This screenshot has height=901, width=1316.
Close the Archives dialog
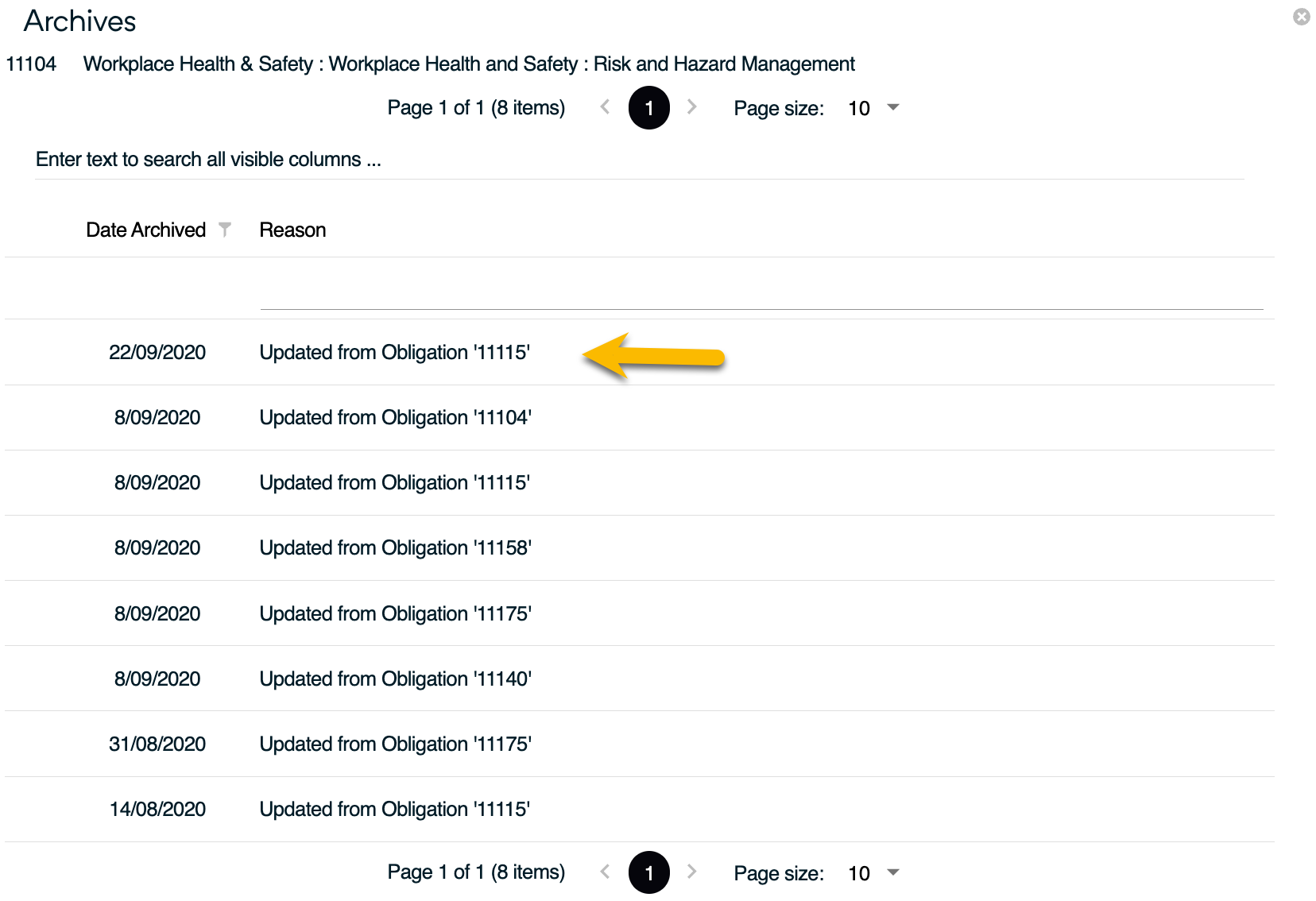(x=1301, y=17)
